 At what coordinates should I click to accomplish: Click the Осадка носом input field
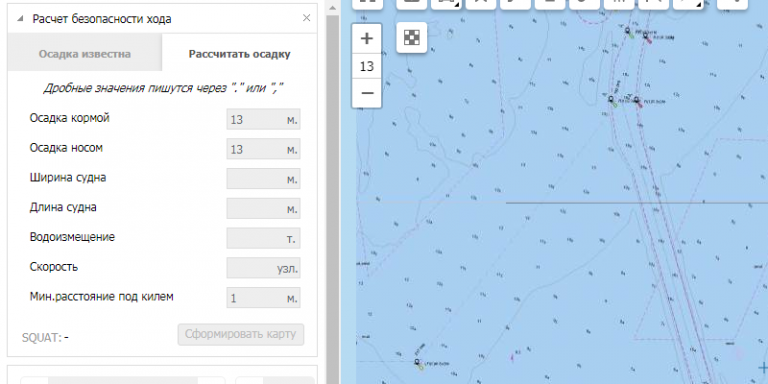tap(263, 149)
